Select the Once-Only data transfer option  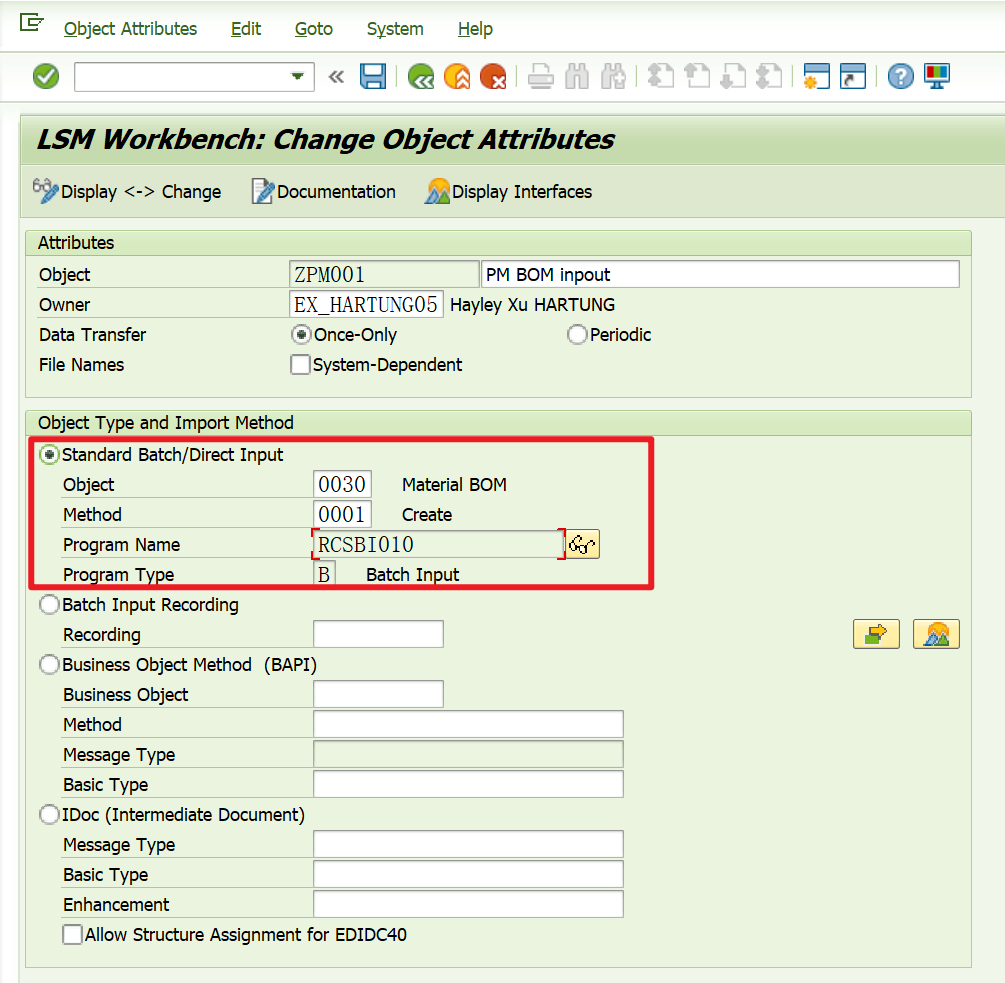[301, 334]
